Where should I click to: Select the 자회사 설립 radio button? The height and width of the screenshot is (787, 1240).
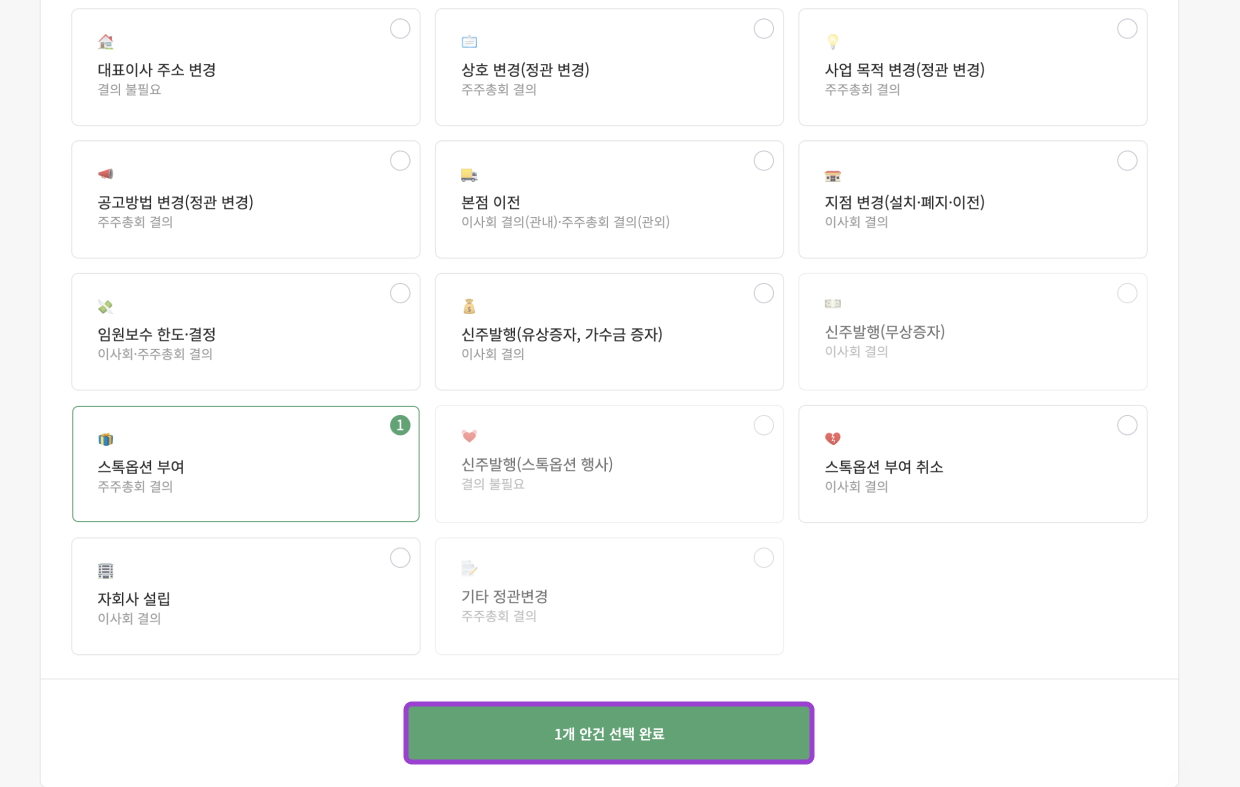(x=400, y=558)
